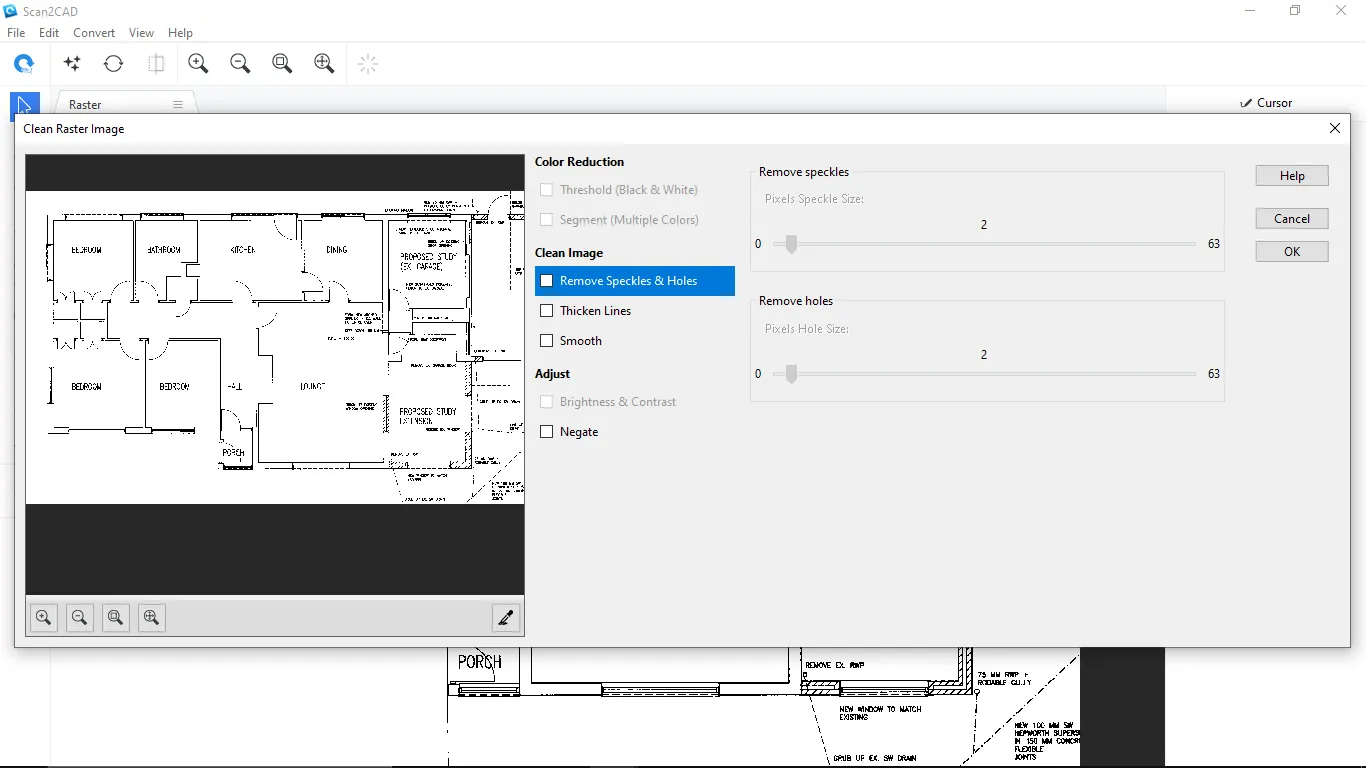Image resolution: width=1366 pixels, height=768 pixels.
Task: Click the zoom window icon below the preview
Action: [116, 618]
